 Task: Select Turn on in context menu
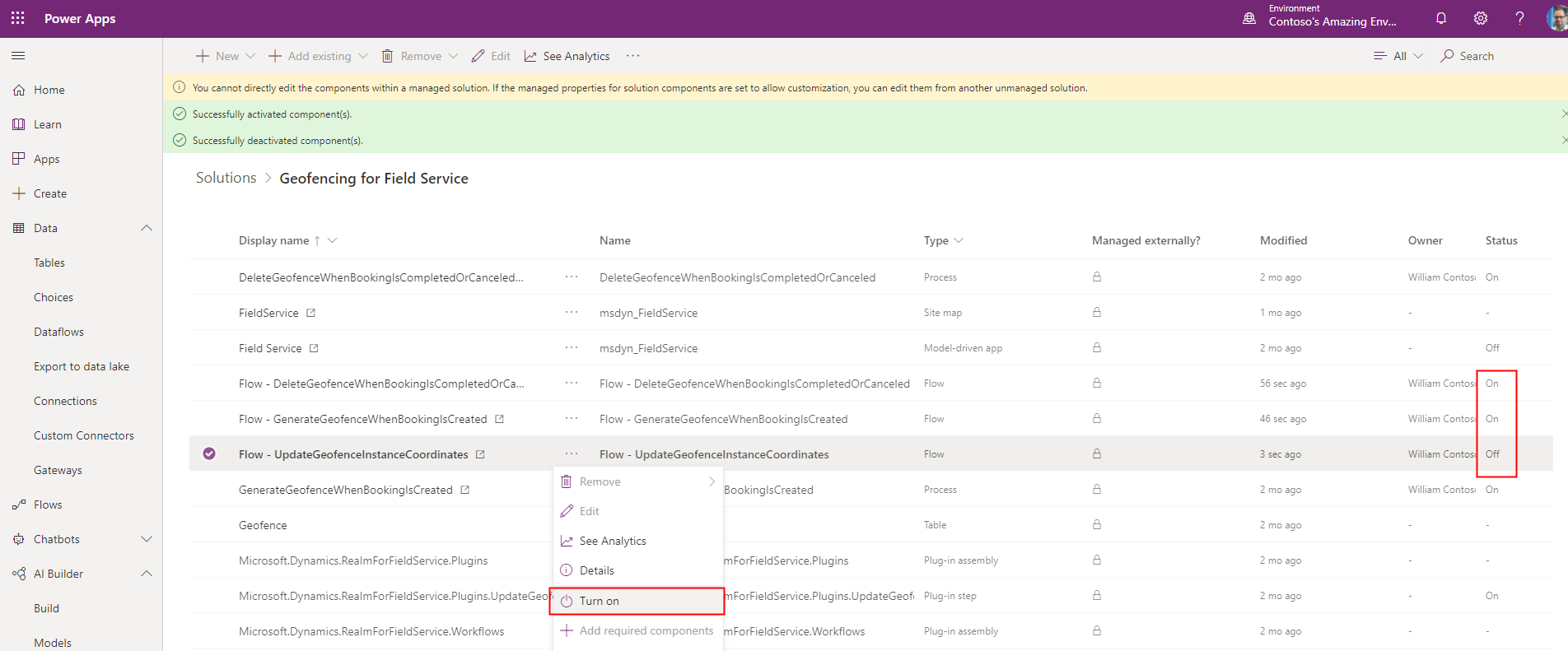click(637, 601)
